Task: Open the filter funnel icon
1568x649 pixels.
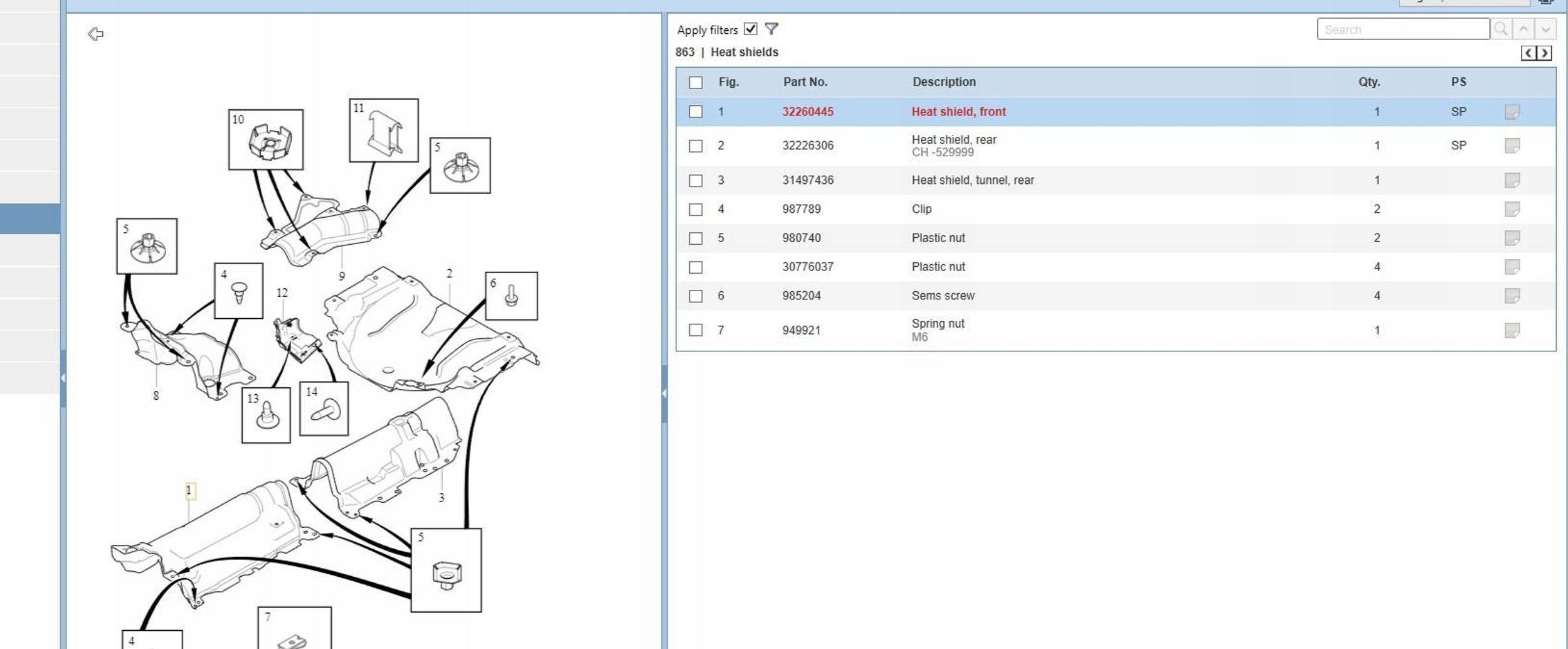Action: click(771, 29)
